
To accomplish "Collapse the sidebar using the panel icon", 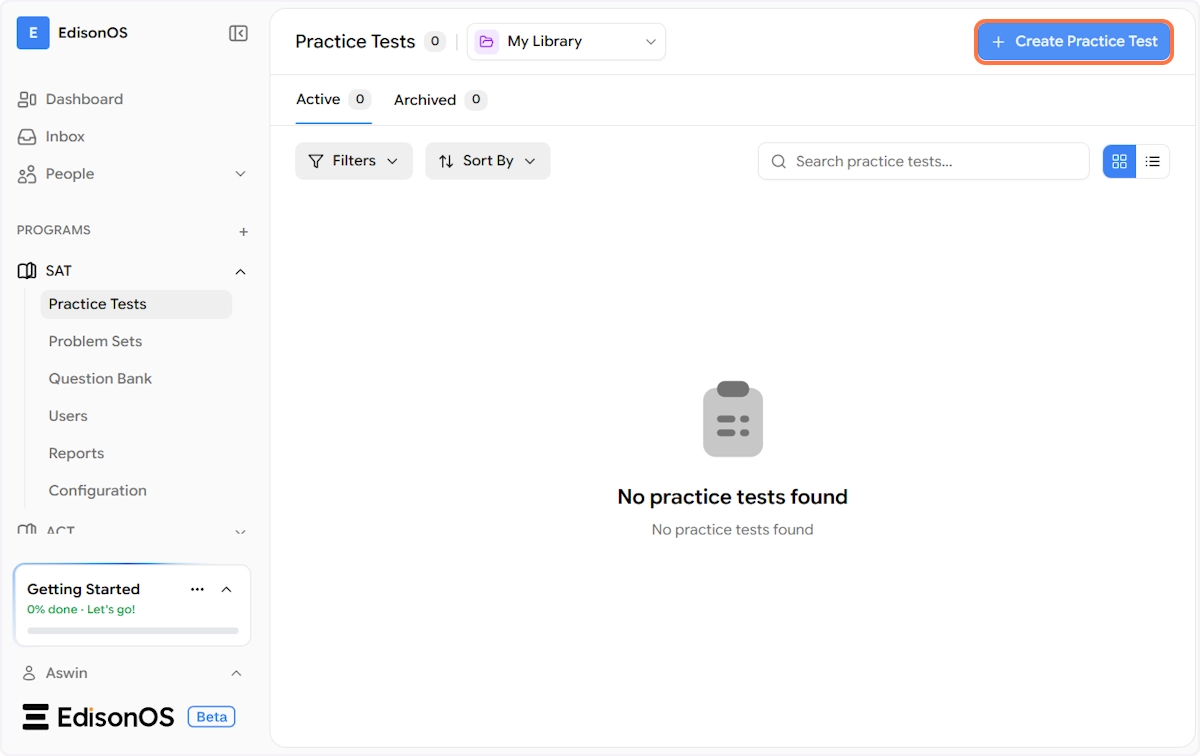I will [x=238, y=34].
